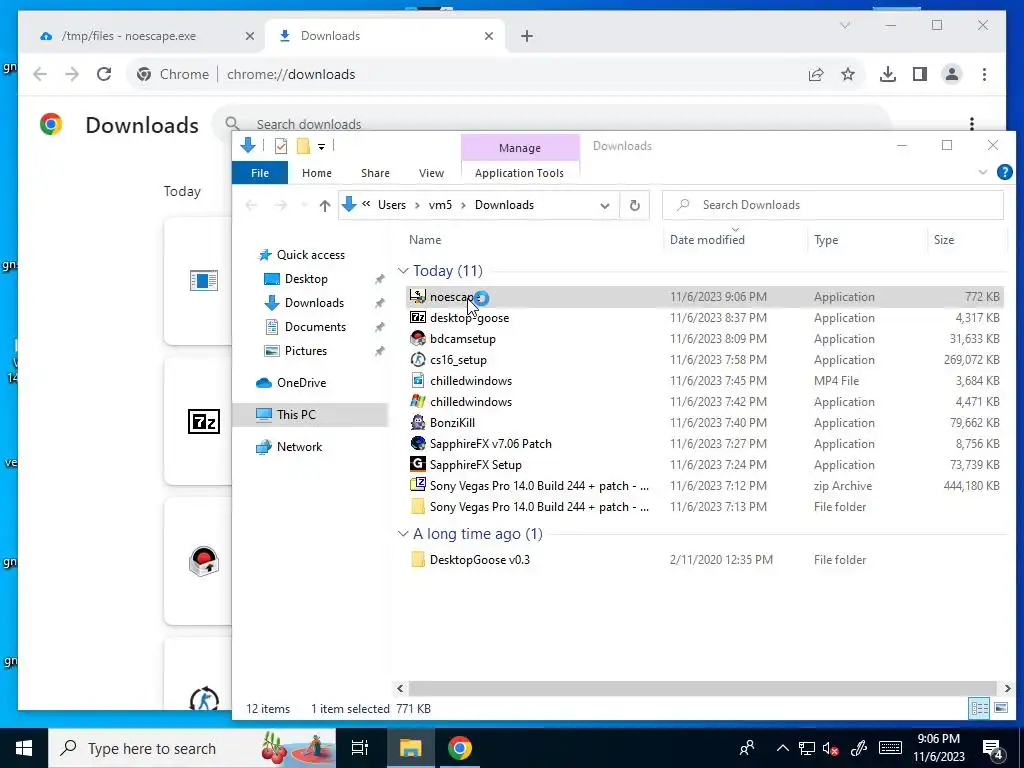Open the noescape application file icon
Image resolution: width=1024 pixels, height=768 pixels.
tap(418, 296)
